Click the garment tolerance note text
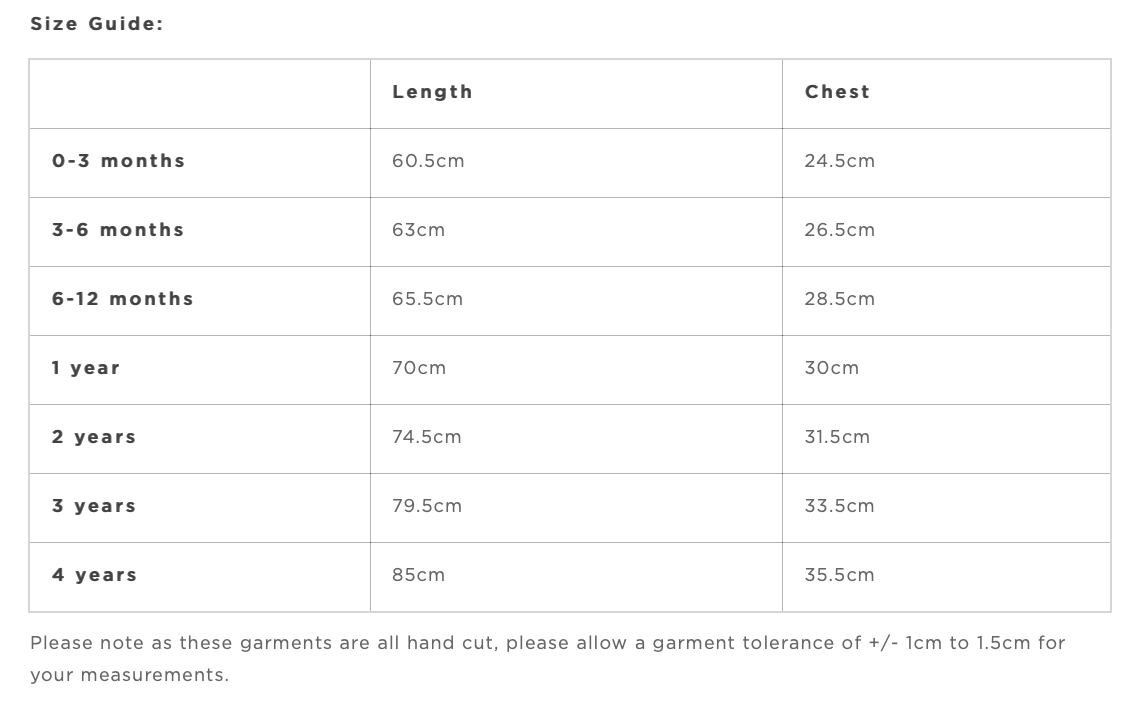 548,643
